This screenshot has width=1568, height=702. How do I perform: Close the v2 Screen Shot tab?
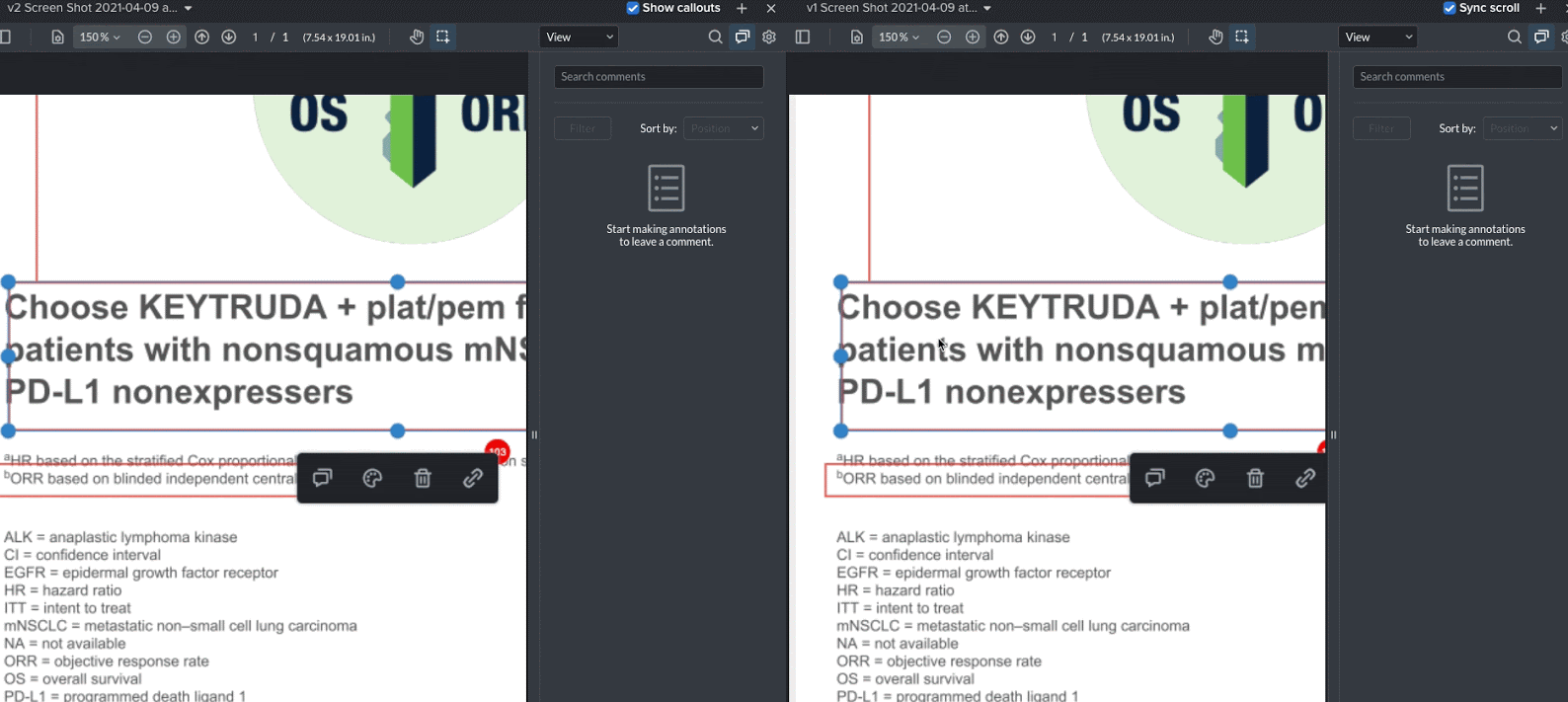point(771,8)
